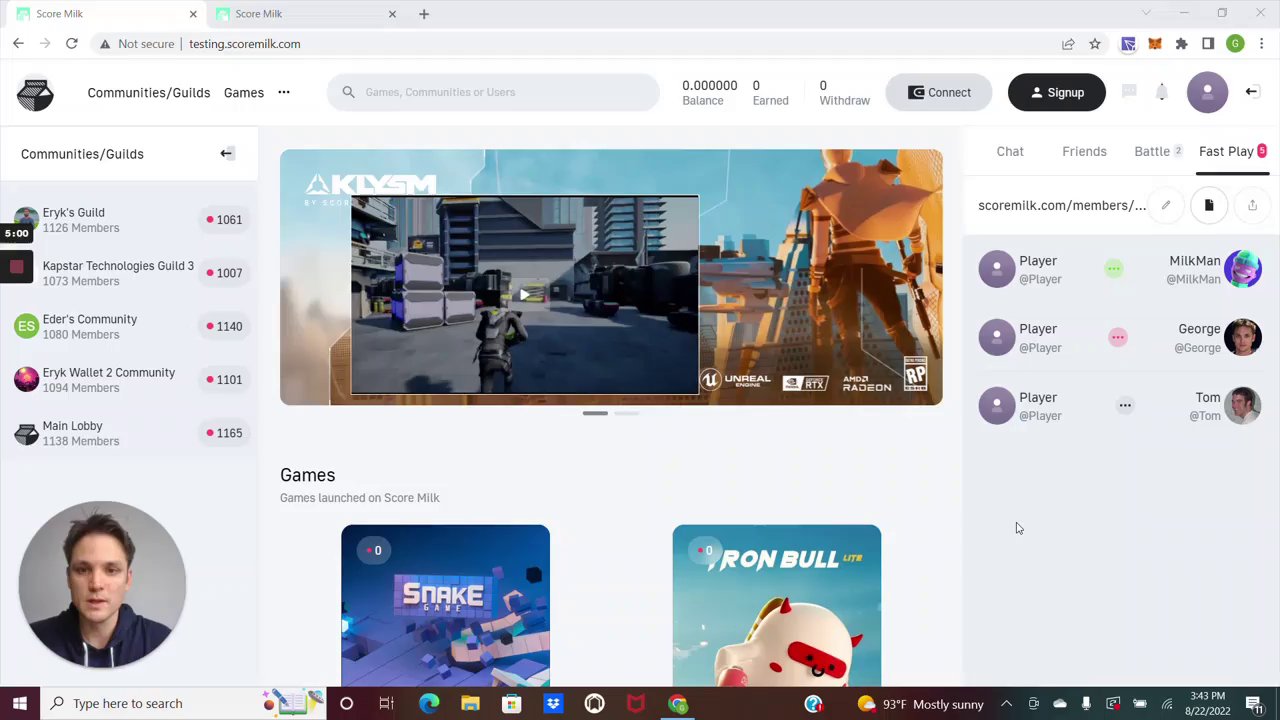This screenshot has width=1280, height=720.
Task: Click the Signup button
Action: (x=1057, y=92)
